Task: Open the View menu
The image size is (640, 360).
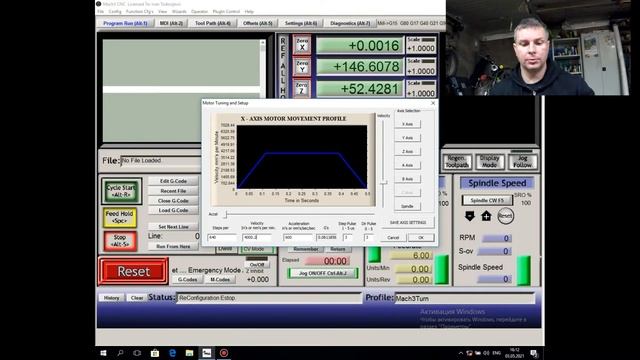Action: pos(162,12)
